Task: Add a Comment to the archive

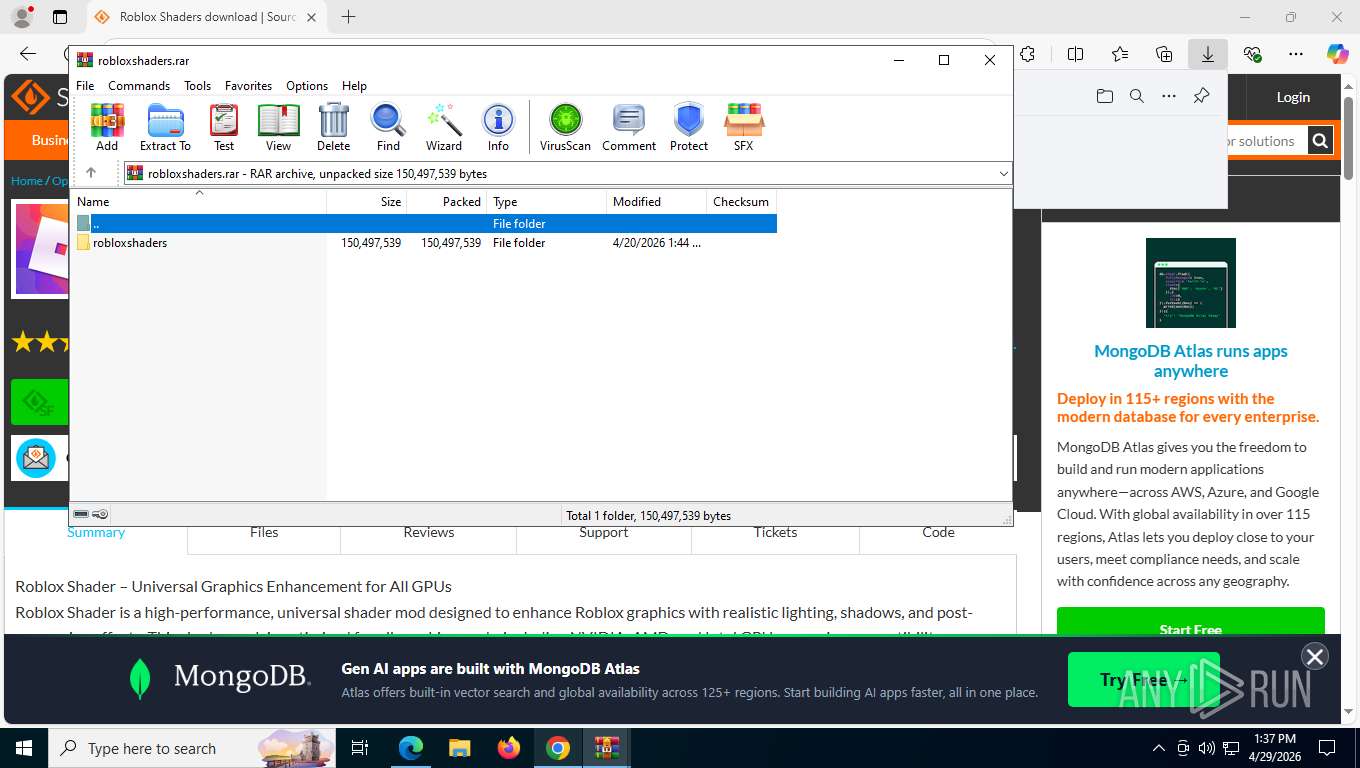Action: coord(629,127)
